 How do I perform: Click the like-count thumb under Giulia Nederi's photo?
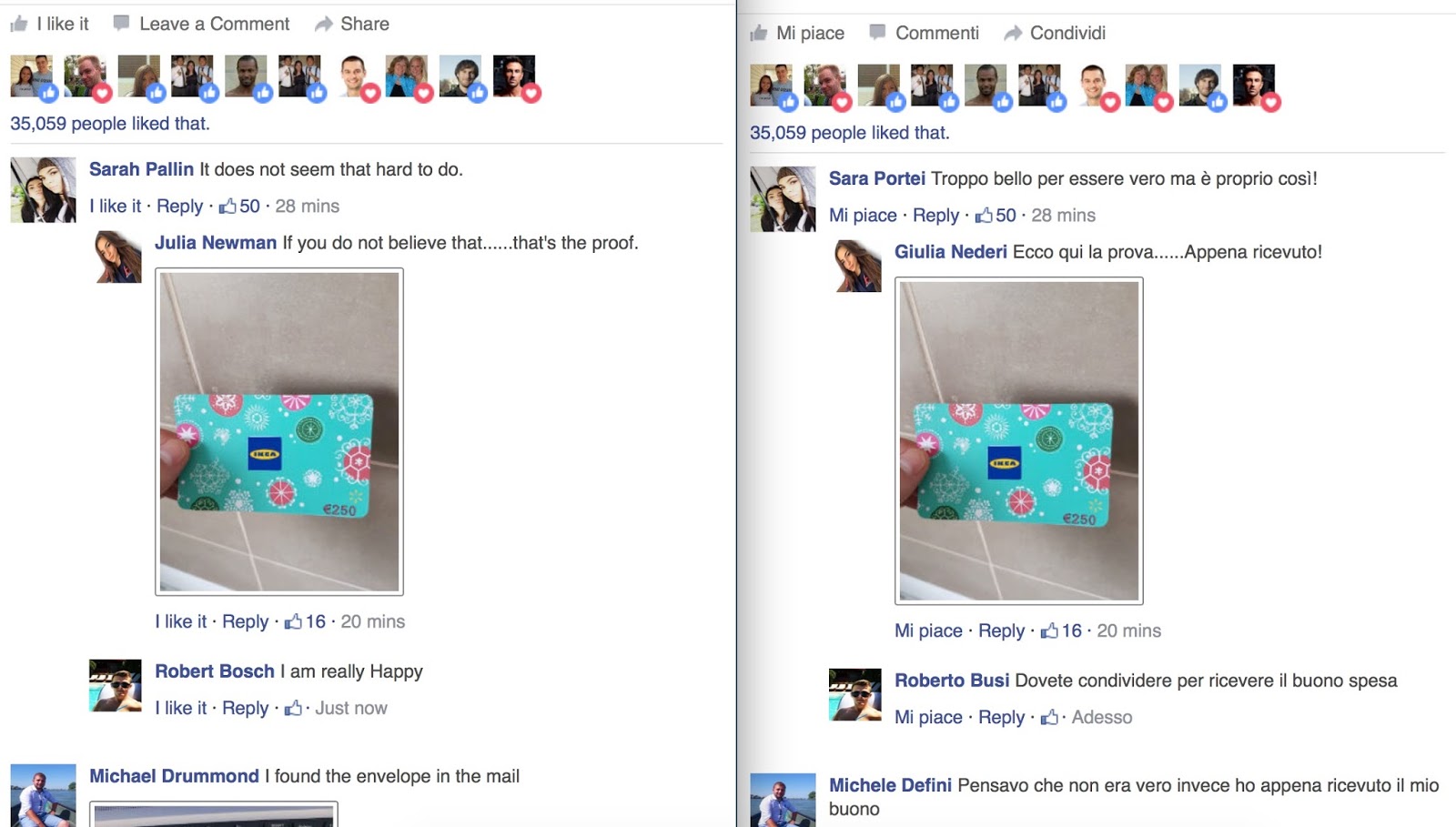pos(1049,630)
